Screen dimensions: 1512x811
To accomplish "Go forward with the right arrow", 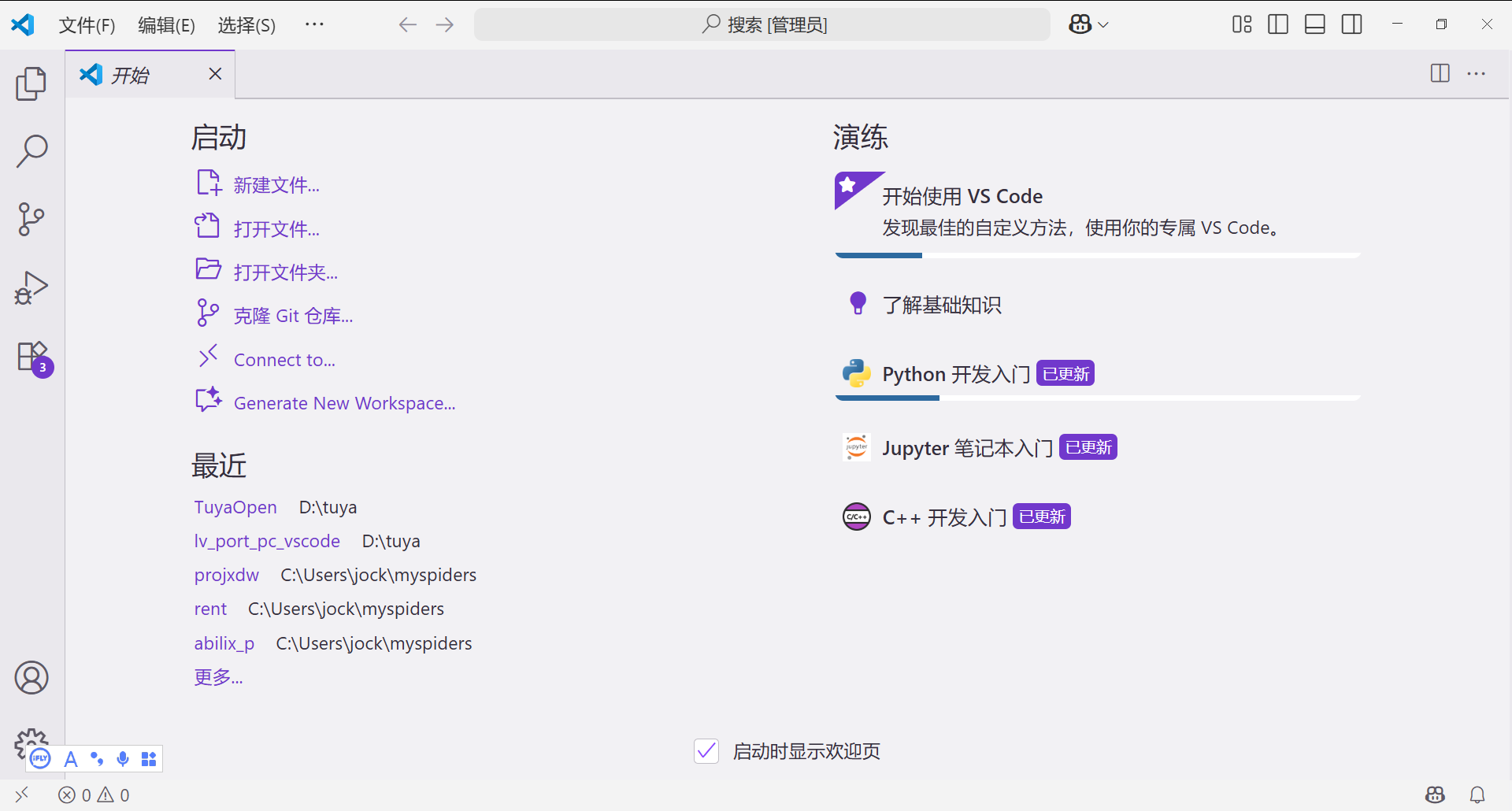I will pyautogui.click(x=445, y=24).
